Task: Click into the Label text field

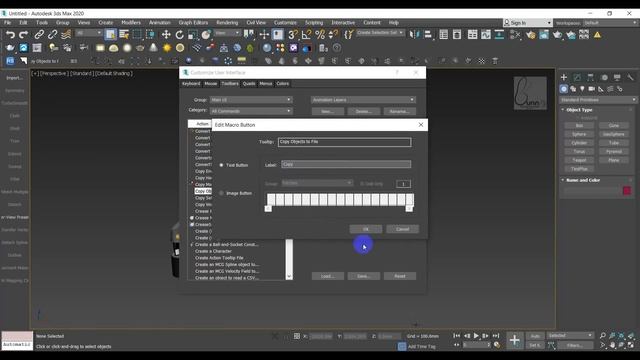Action: (346, 164)
